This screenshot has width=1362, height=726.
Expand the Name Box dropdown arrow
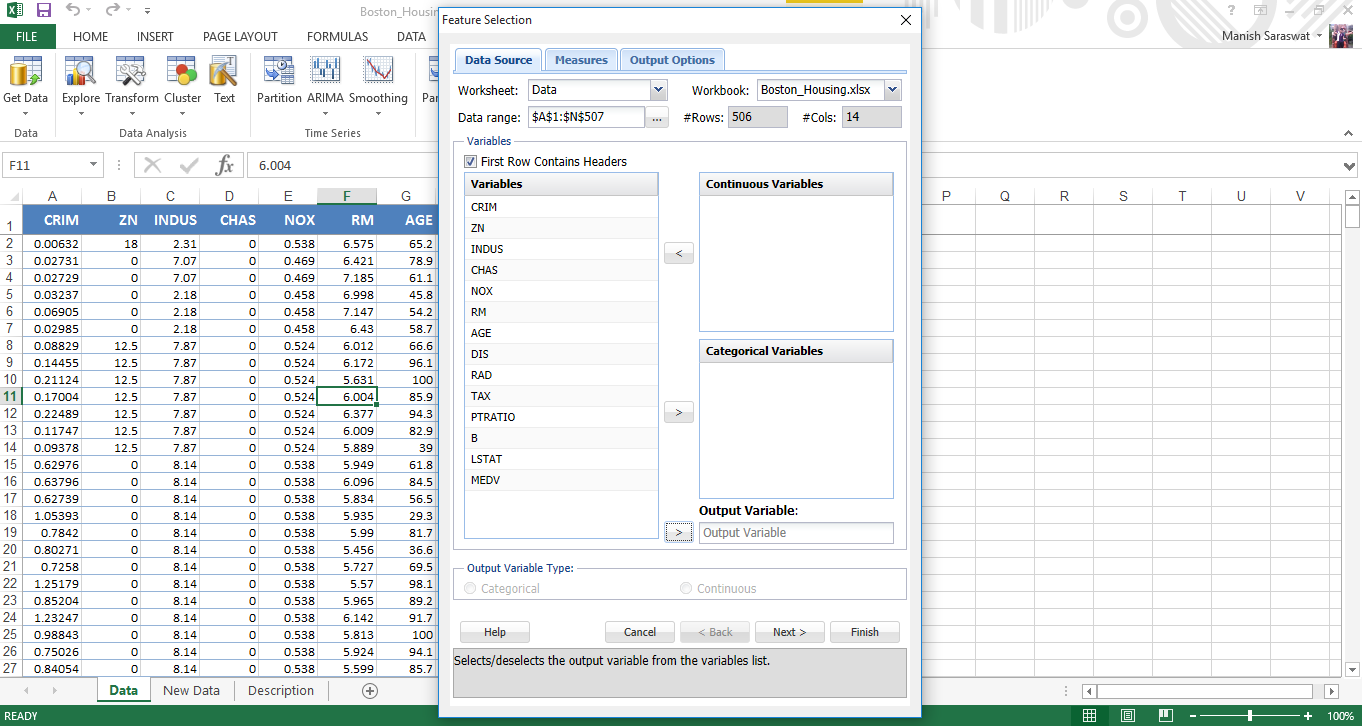click(x=94, y=165)
